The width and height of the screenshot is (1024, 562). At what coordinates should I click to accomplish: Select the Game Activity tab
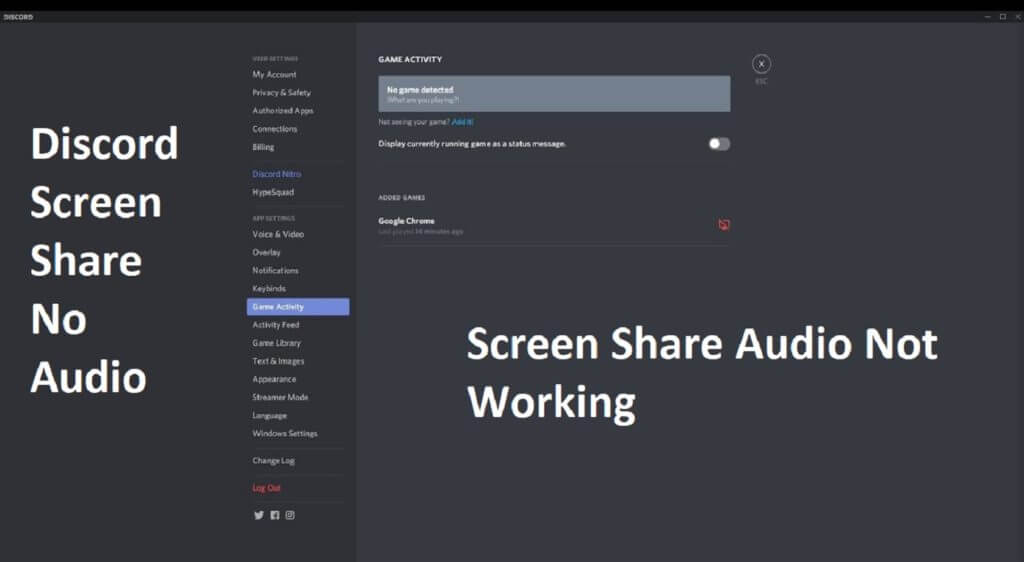(x=298, y=307)
